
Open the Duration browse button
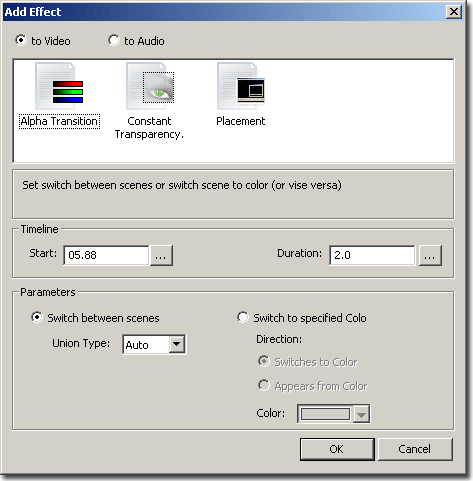(430, 256)
